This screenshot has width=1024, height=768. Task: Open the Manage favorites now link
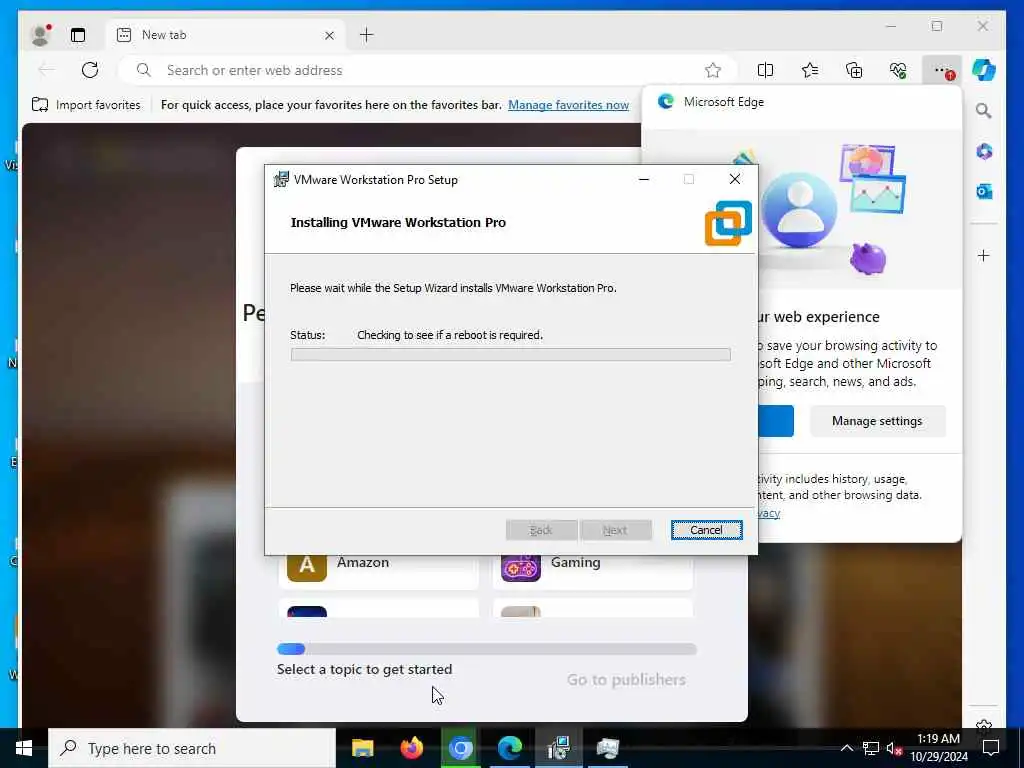pos(568,104)
